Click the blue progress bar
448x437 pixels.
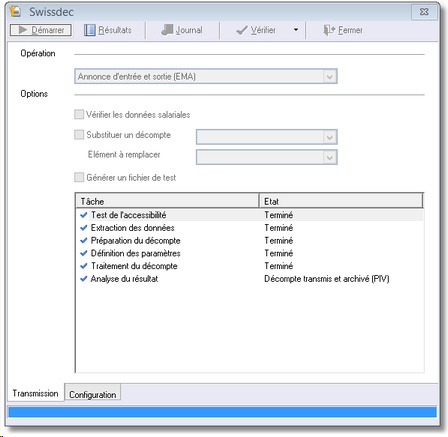pos(222,412)
